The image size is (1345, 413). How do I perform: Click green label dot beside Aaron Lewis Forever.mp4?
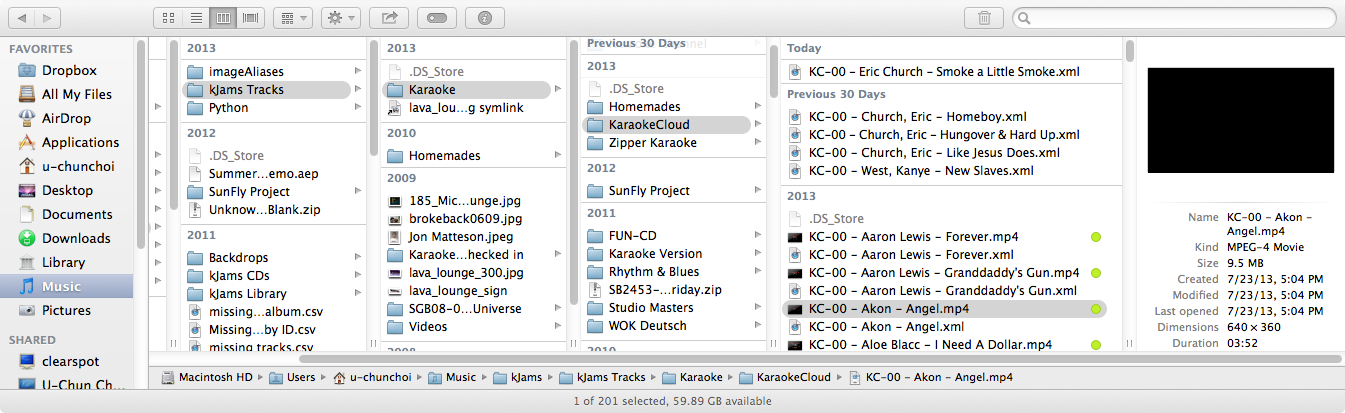[x=1095, y=237]
